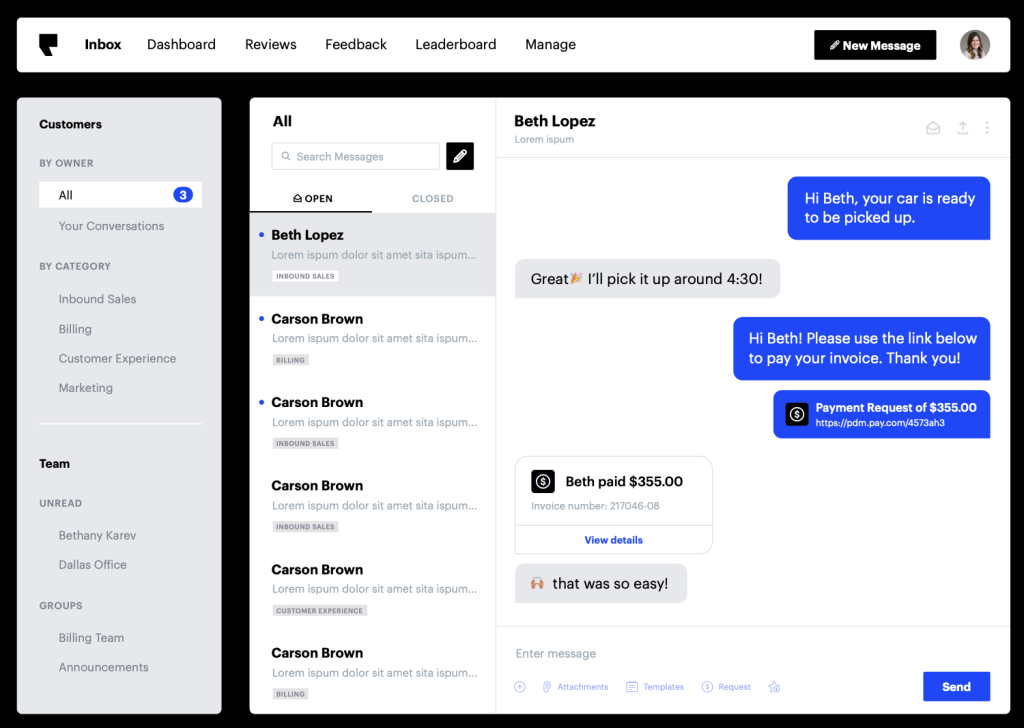Open Carson Brown conversation tagged Customer Experience
Screen dimensions: 1024x728
click(372, 590)
